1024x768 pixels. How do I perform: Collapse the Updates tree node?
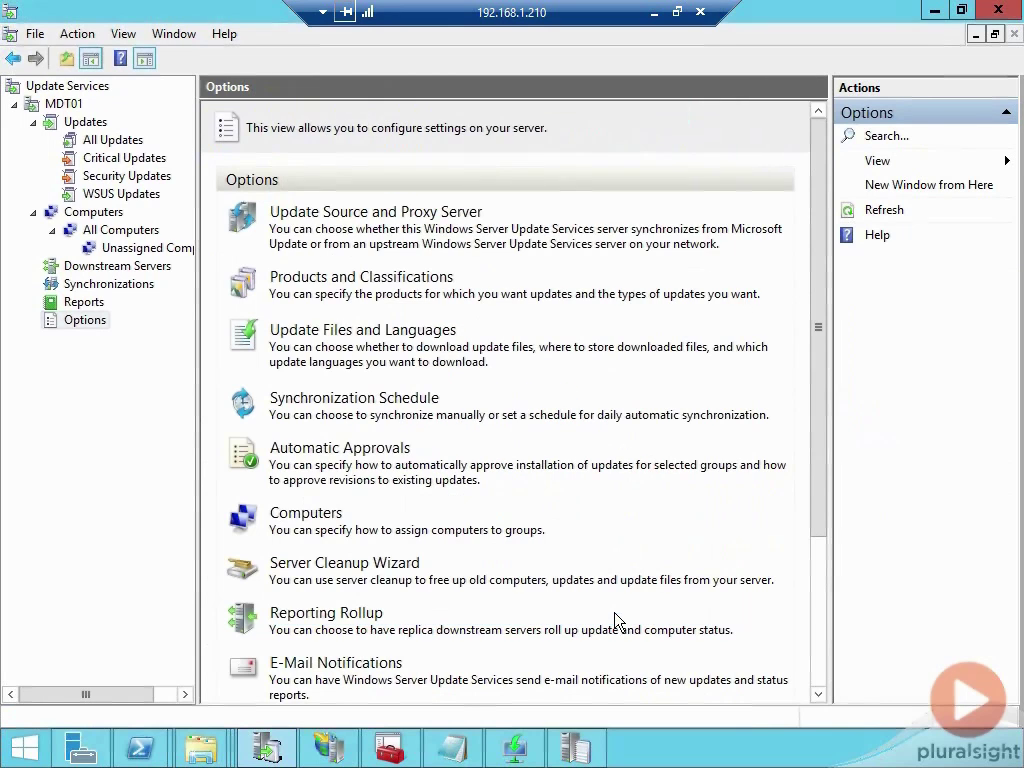33,122
